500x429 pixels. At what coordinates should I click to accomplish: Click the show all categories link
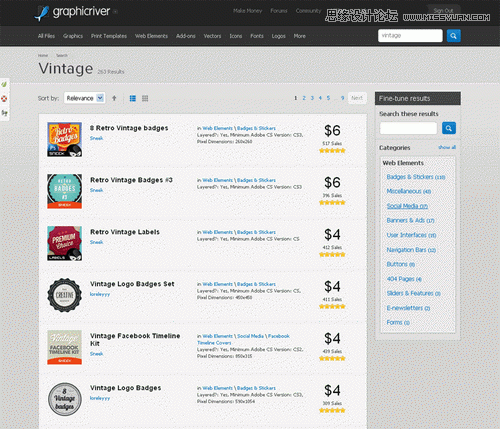447,147
